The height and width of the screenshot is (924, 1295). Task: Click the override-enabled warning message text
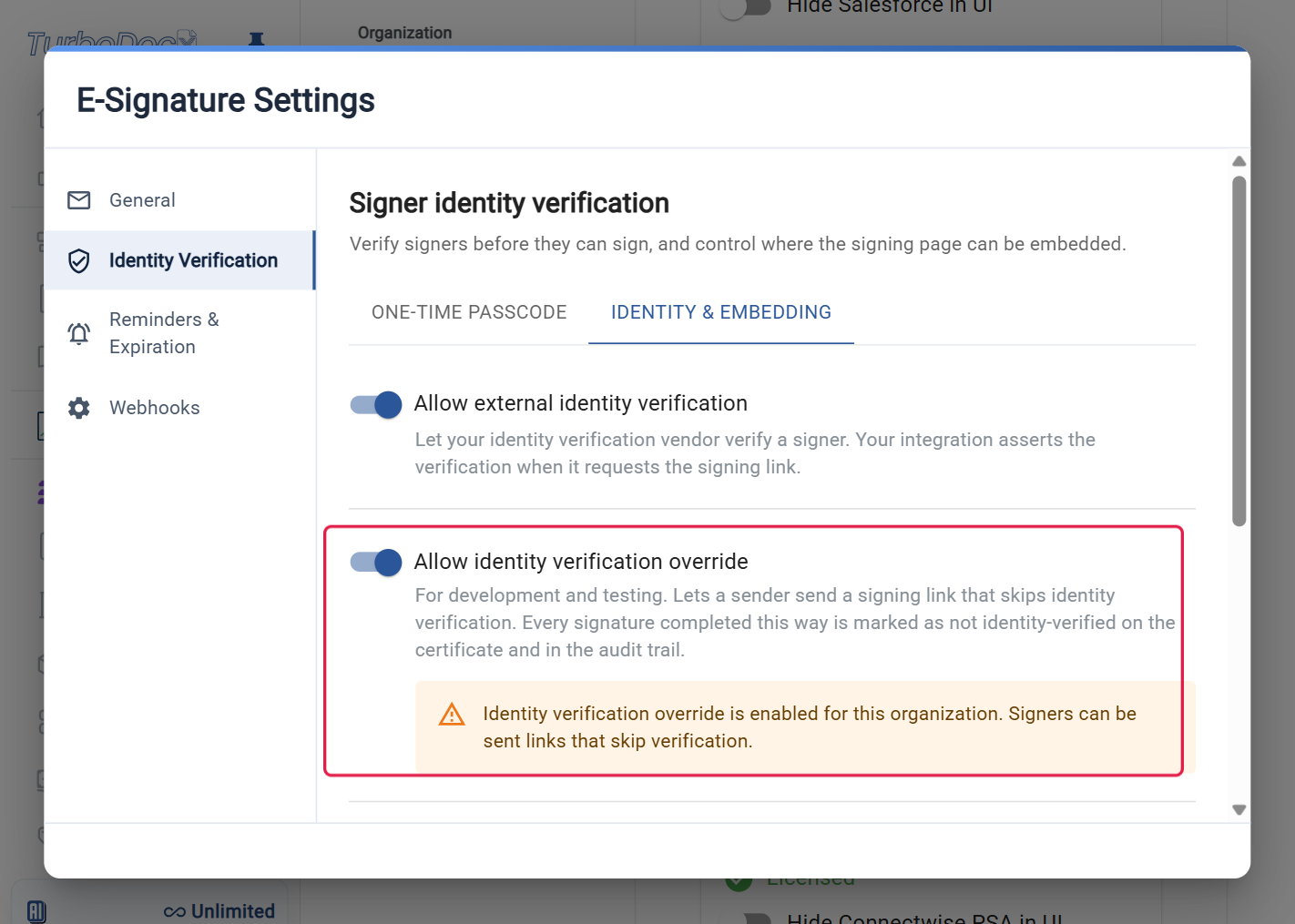(x=810, y=727)
